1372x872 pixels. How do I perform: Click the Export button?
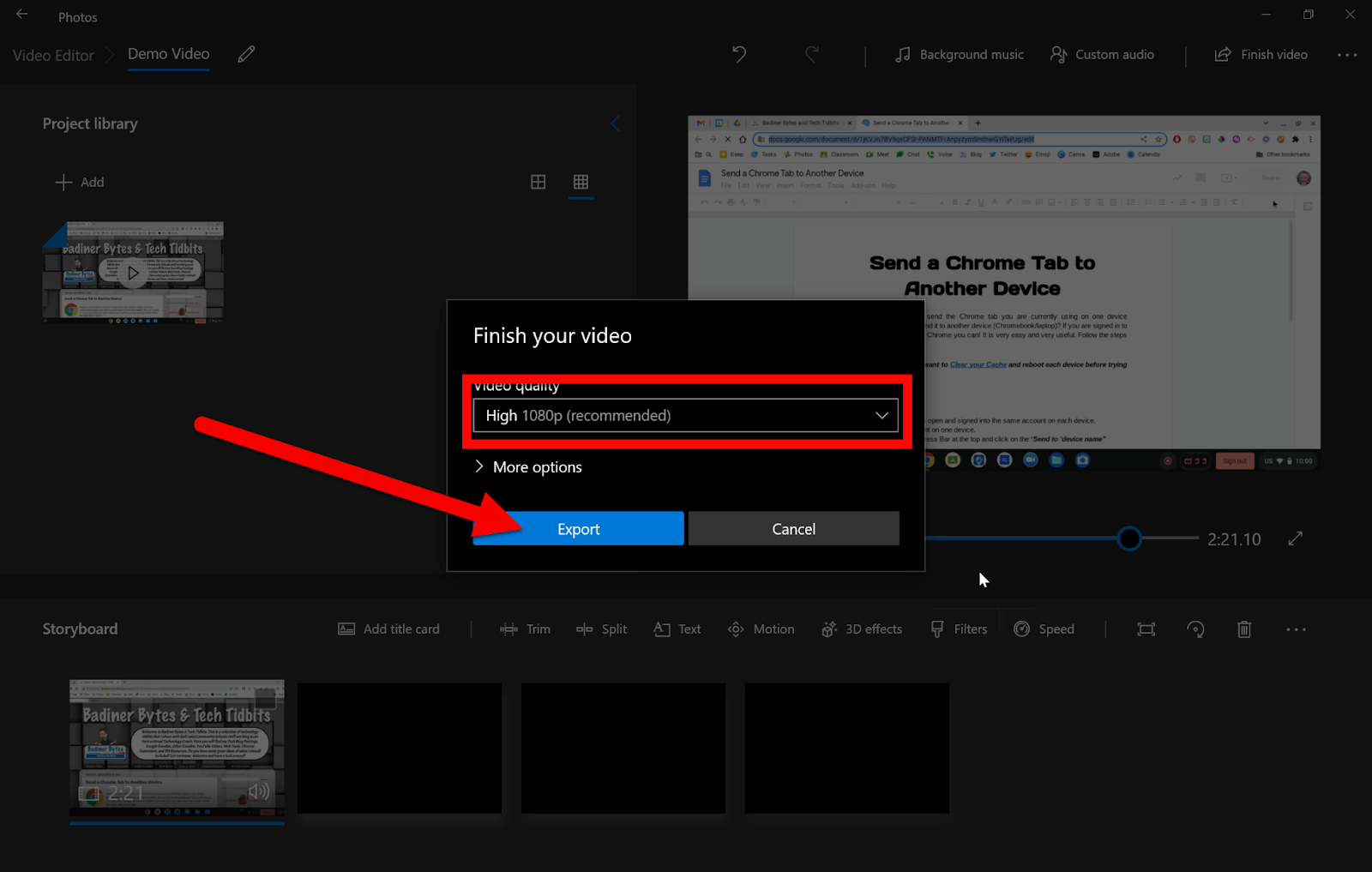point(579,529)
